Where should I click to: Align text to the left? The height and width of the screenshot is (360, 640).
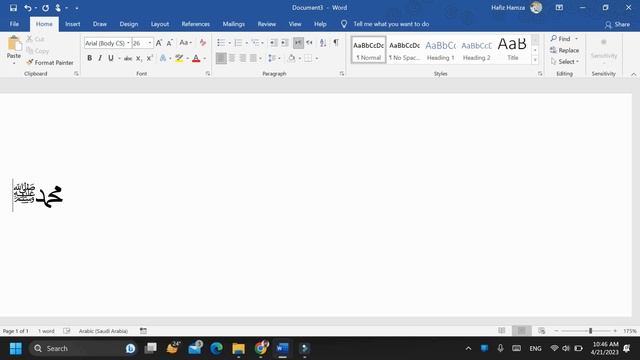(221, 58)
